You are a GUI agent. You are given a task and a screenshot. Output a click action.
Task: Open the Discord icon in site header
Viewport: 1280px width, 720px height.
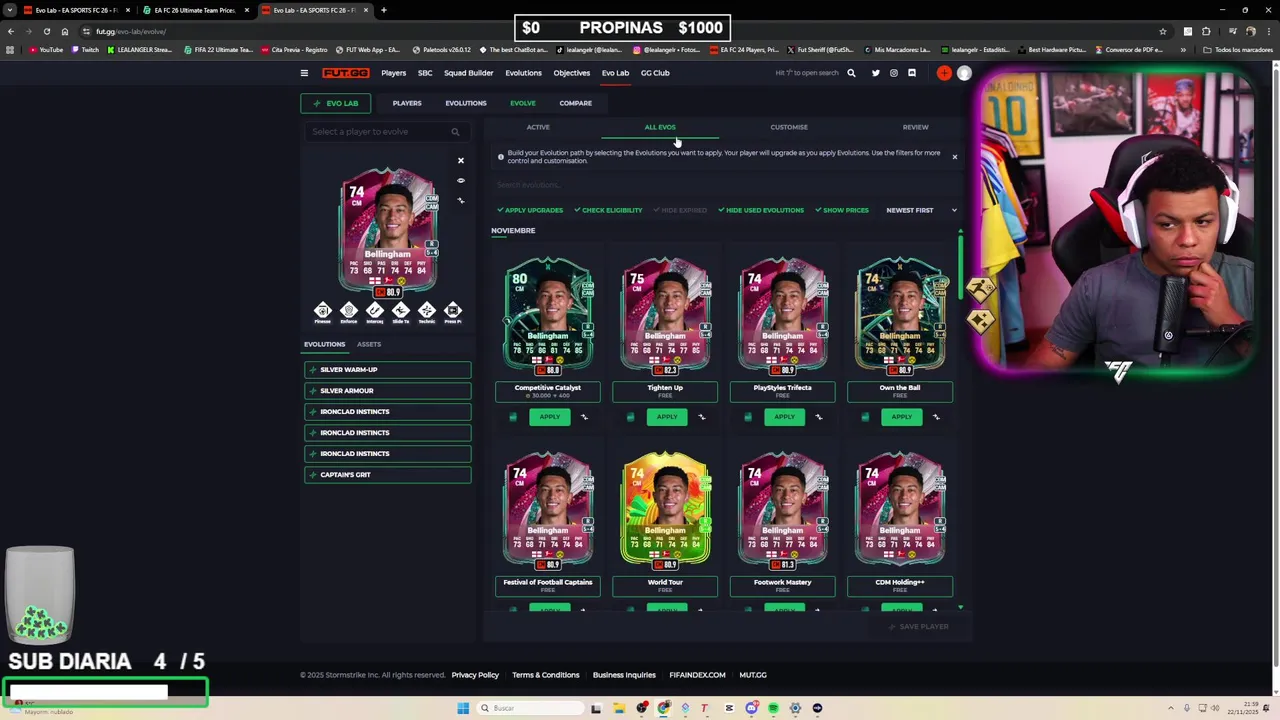click(911, 73)
